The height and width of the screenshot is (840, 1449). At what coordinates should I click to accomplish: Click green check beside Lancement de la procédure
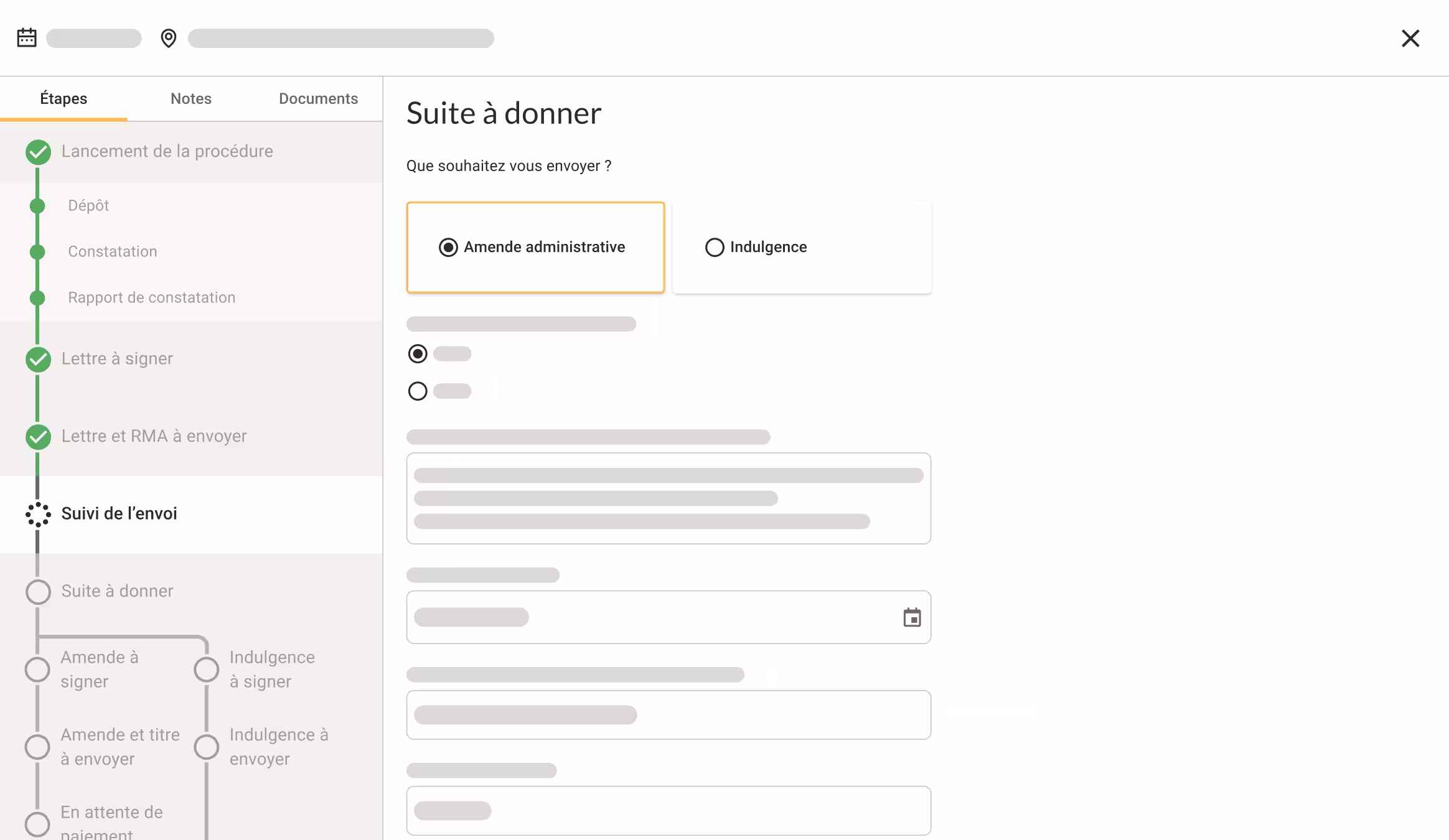pos(38,152)
